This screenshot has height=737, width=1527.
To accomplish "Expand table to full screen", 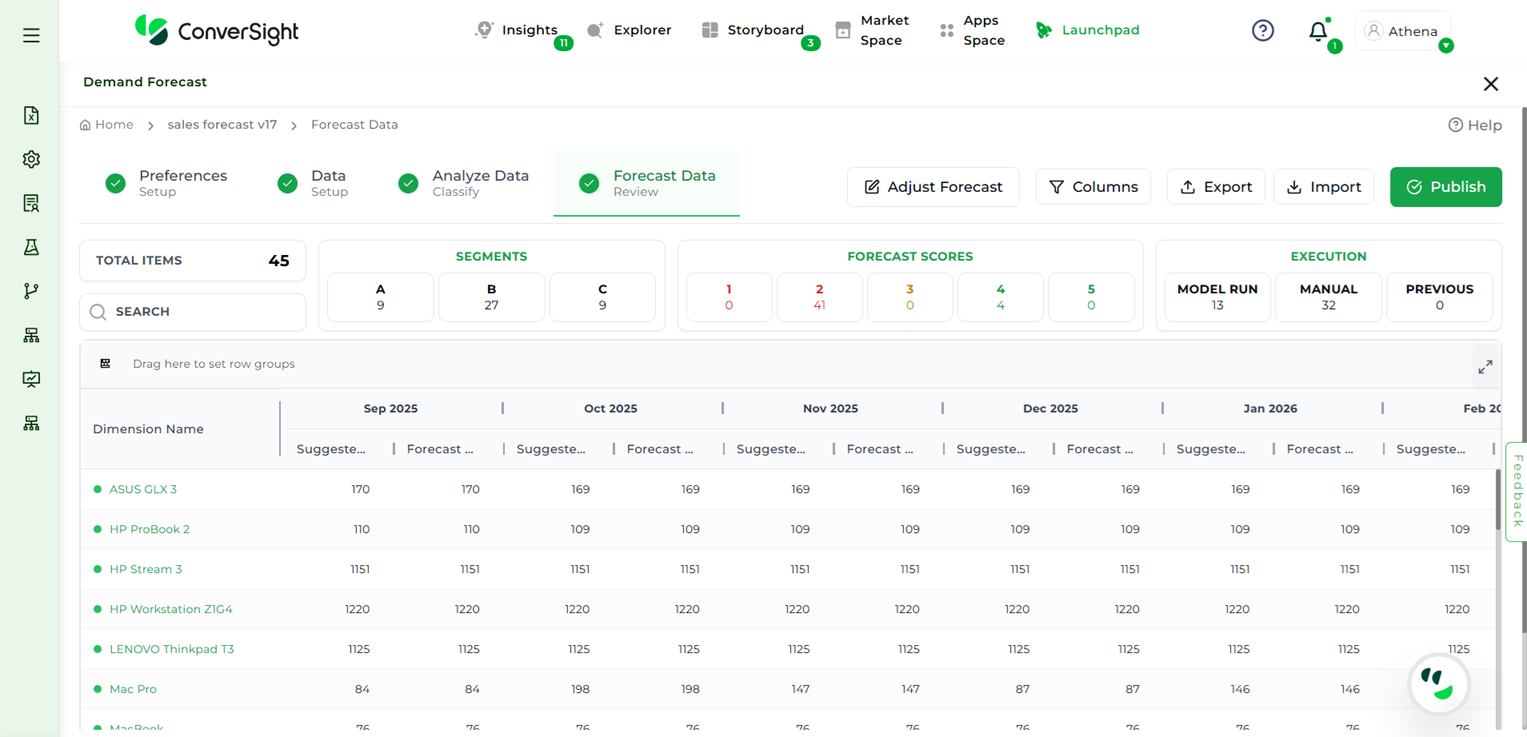I will [1485, 367].
